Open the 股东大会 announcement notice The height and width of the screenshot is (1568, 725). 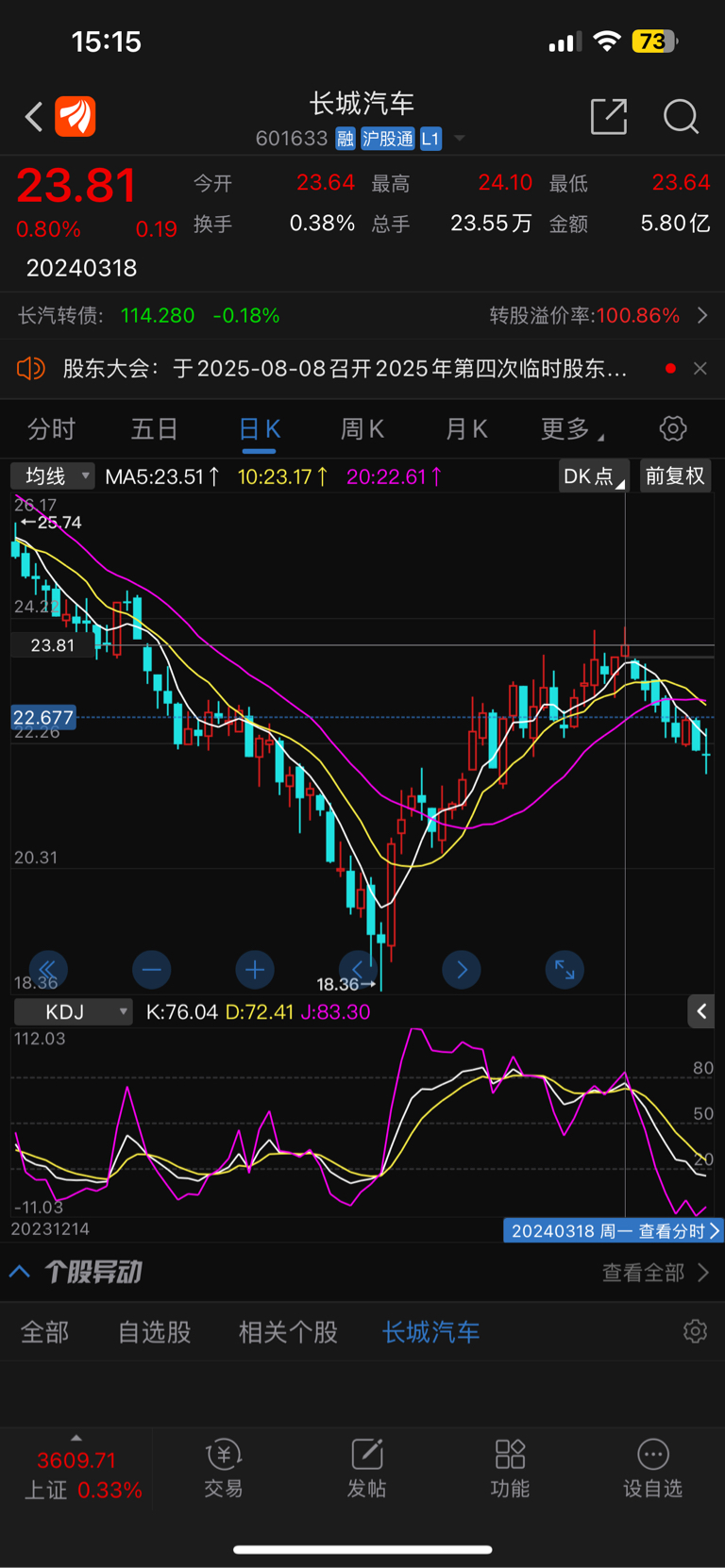click(345, 368)
